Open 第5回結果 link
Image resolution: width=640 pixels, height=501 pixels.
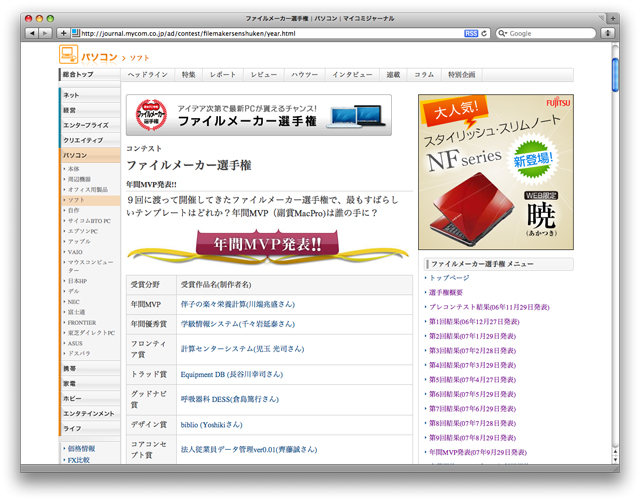click(x=472, y=380)
